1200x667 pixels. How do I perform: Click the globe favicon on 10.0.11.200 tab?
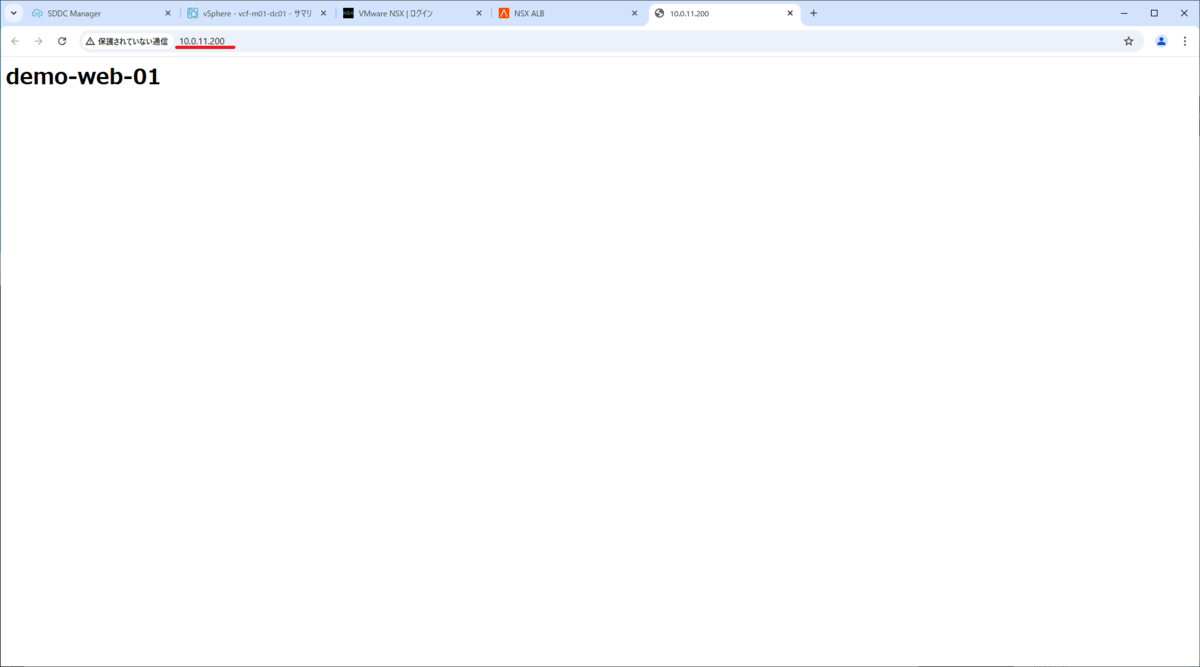click(659, 13)
